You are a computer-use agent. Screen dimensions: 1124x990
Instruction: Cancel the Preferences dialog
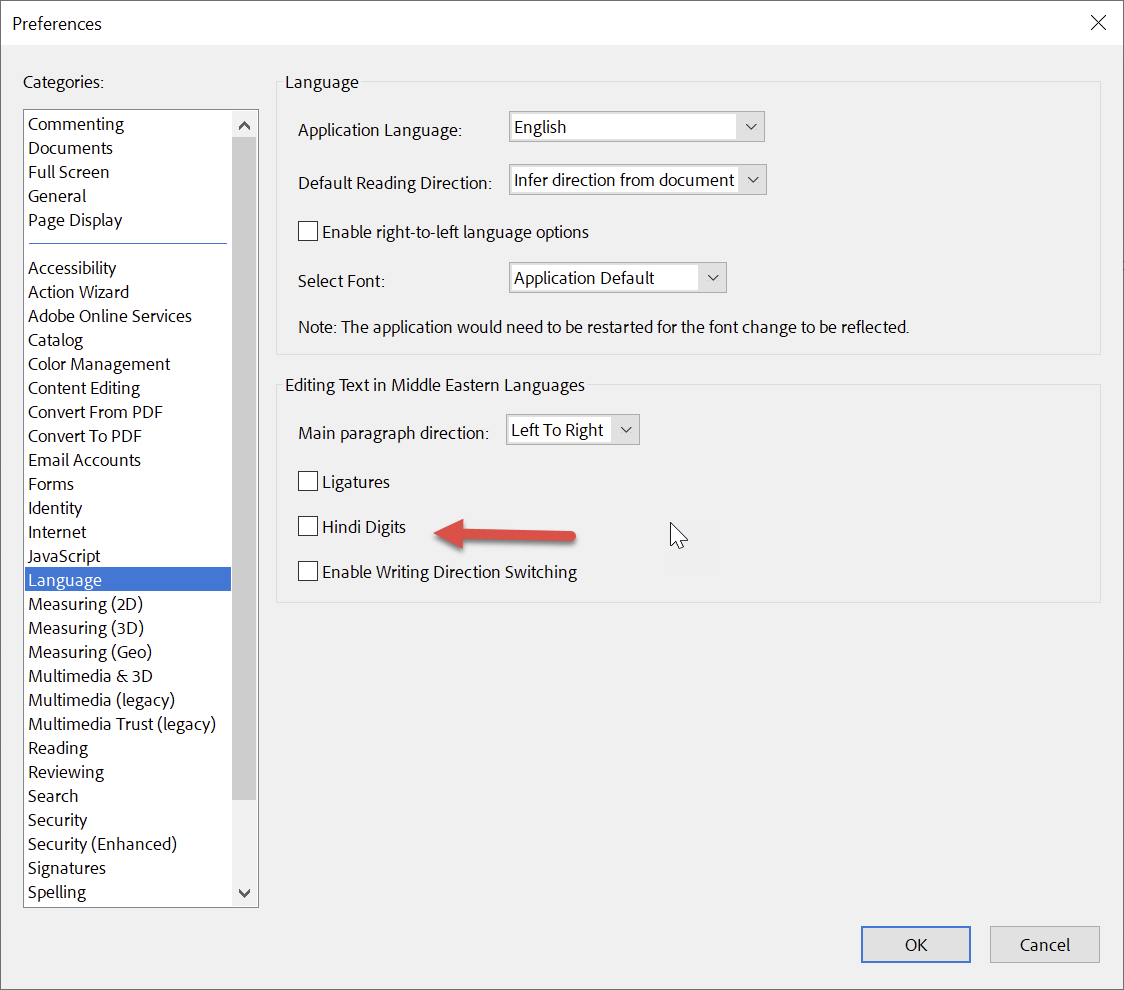pyautogui.click(x=1044, y=944)
